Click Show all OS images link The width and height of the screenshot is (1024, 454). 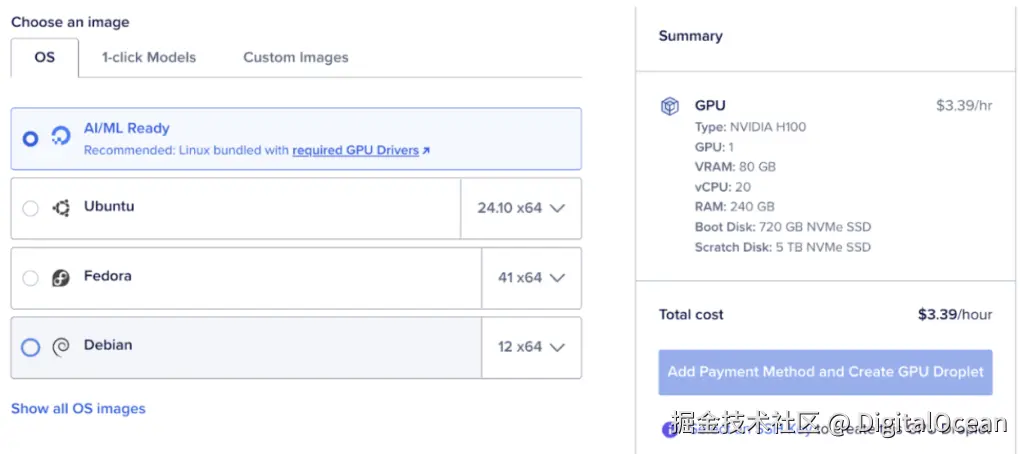(x=78, y=409)
